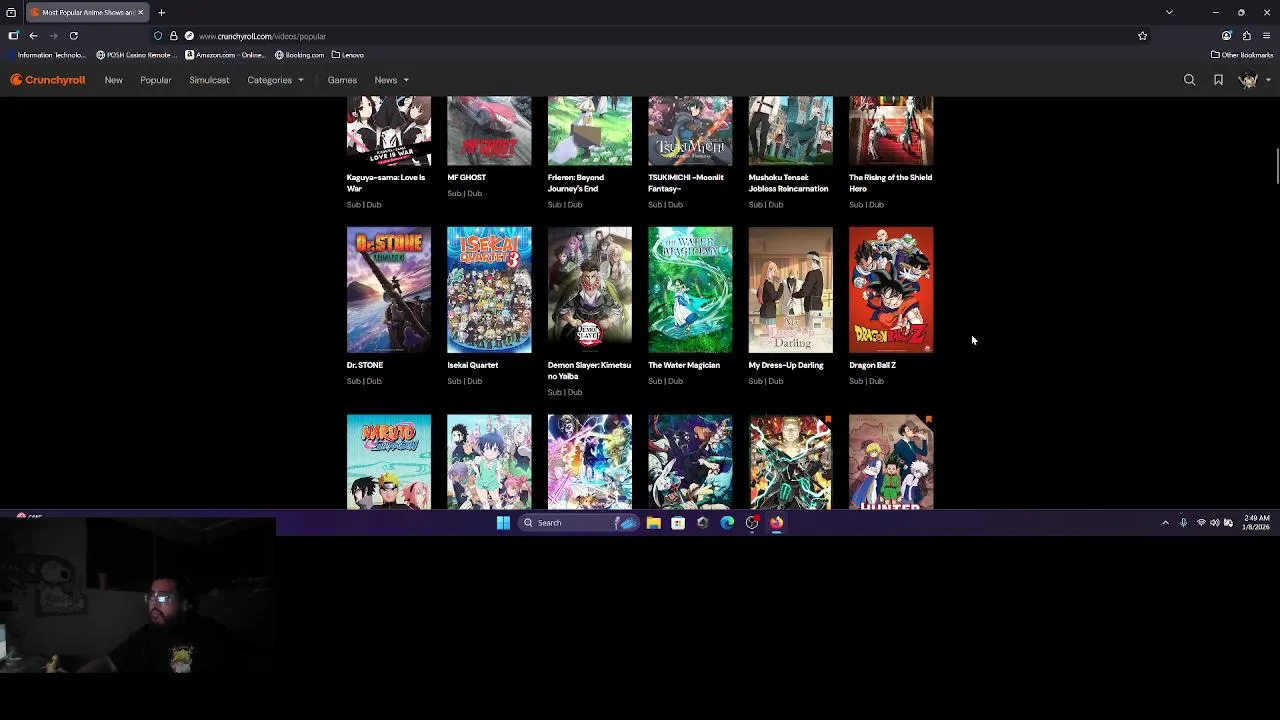Open the Amazon.com bookmark
This screenshot has height=720, width=1280.
(225, 55)
